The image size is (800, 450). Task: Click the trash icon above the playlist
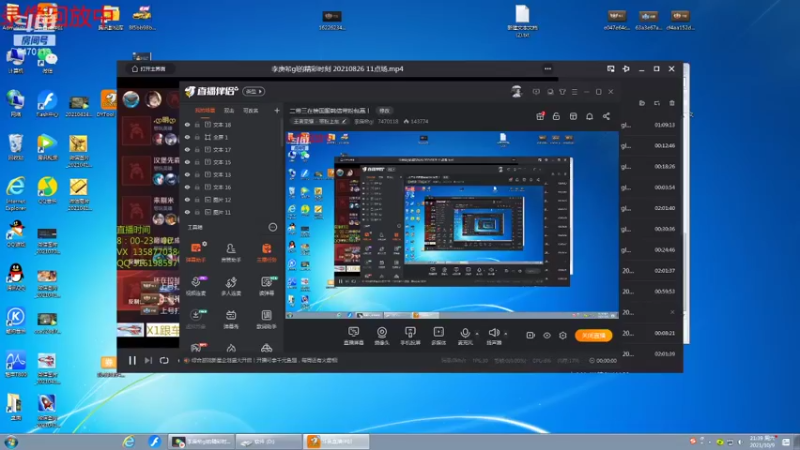[x=672, y=103]
